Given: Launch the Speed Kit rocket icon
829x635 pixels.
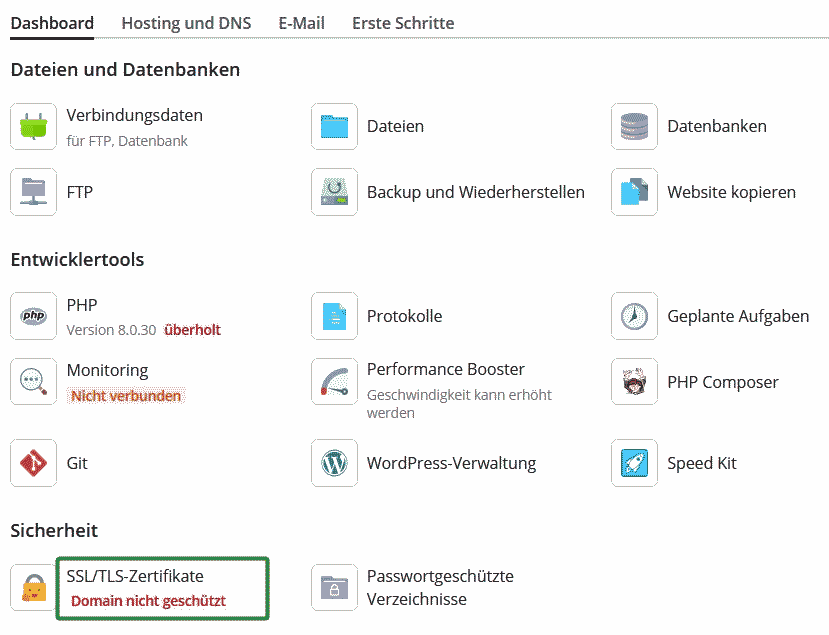Looking at the screenshot, I should point(634,463).
